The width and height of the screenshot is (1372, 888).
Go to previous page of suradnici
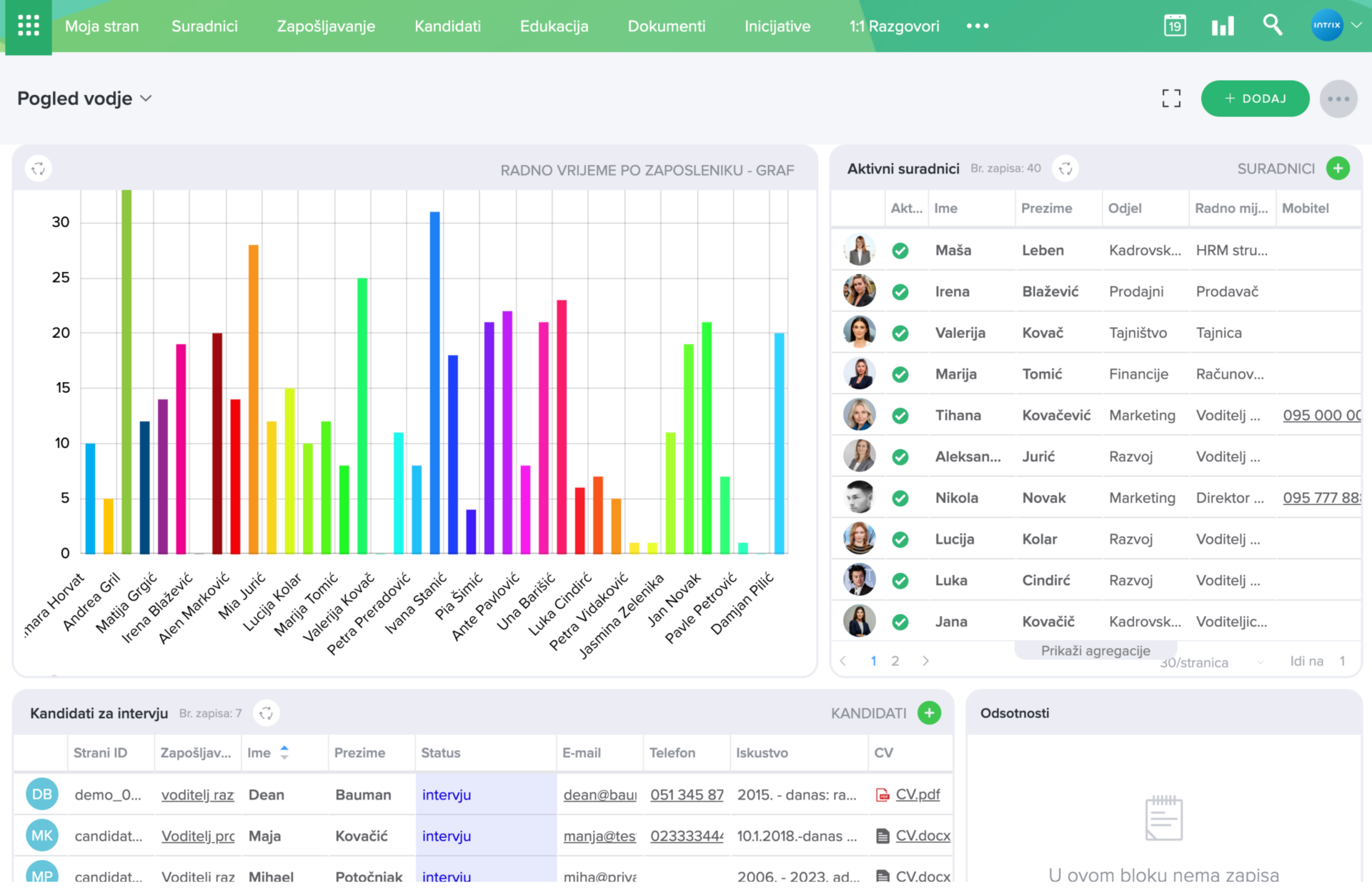pos(843,661)
